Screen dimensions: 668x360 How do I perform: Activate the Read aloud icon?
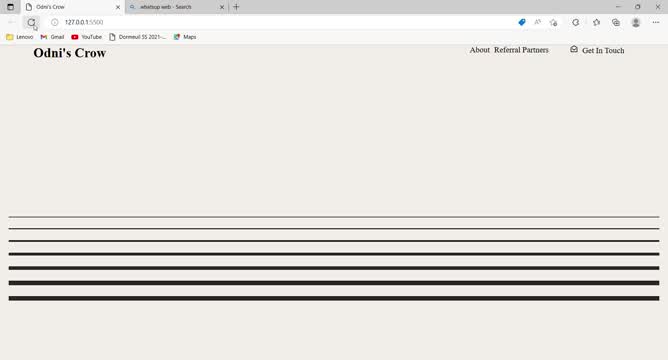pyautogui.click(x=538, y=22)
